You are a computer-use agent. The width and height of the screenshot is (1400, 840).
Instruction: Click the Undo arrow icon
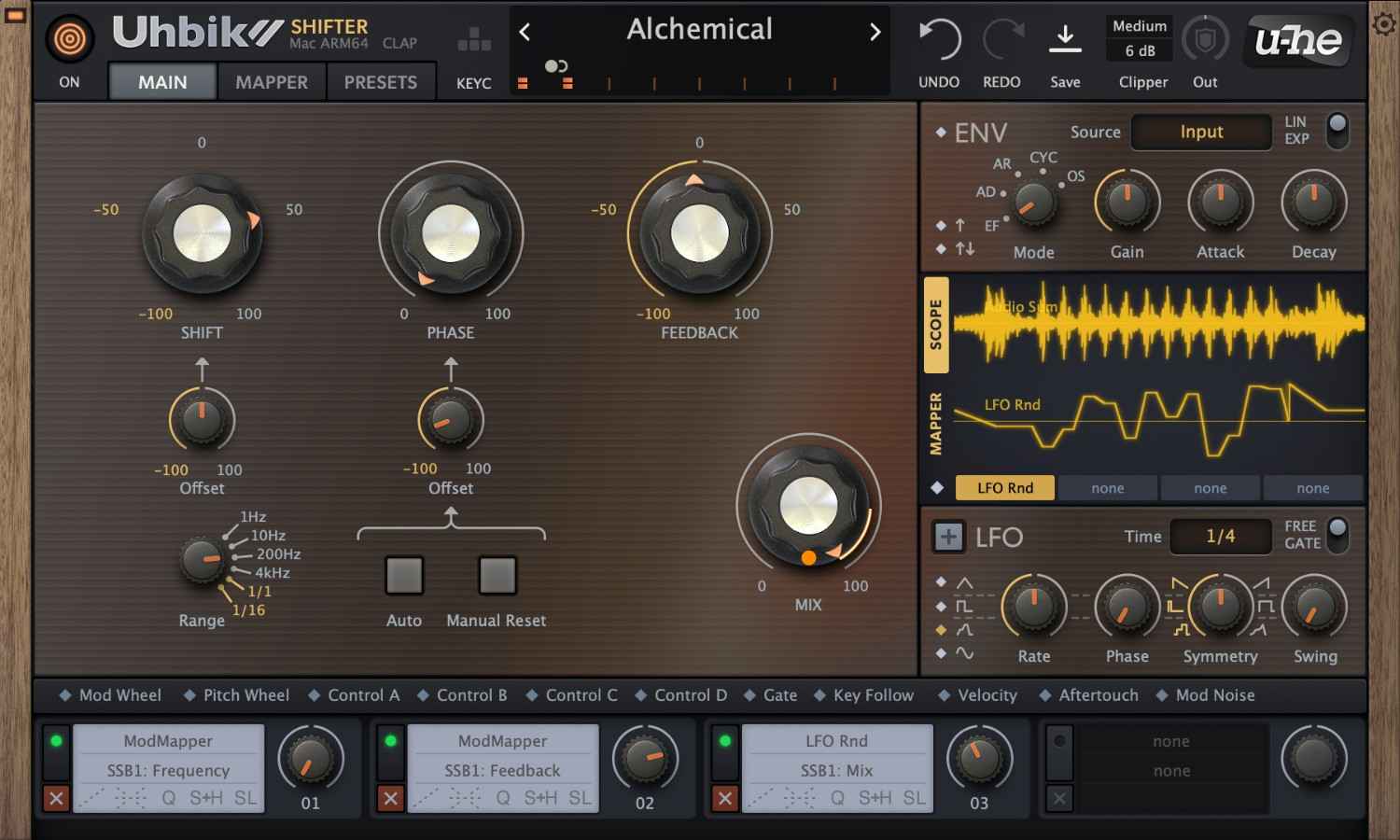(938, 39)
